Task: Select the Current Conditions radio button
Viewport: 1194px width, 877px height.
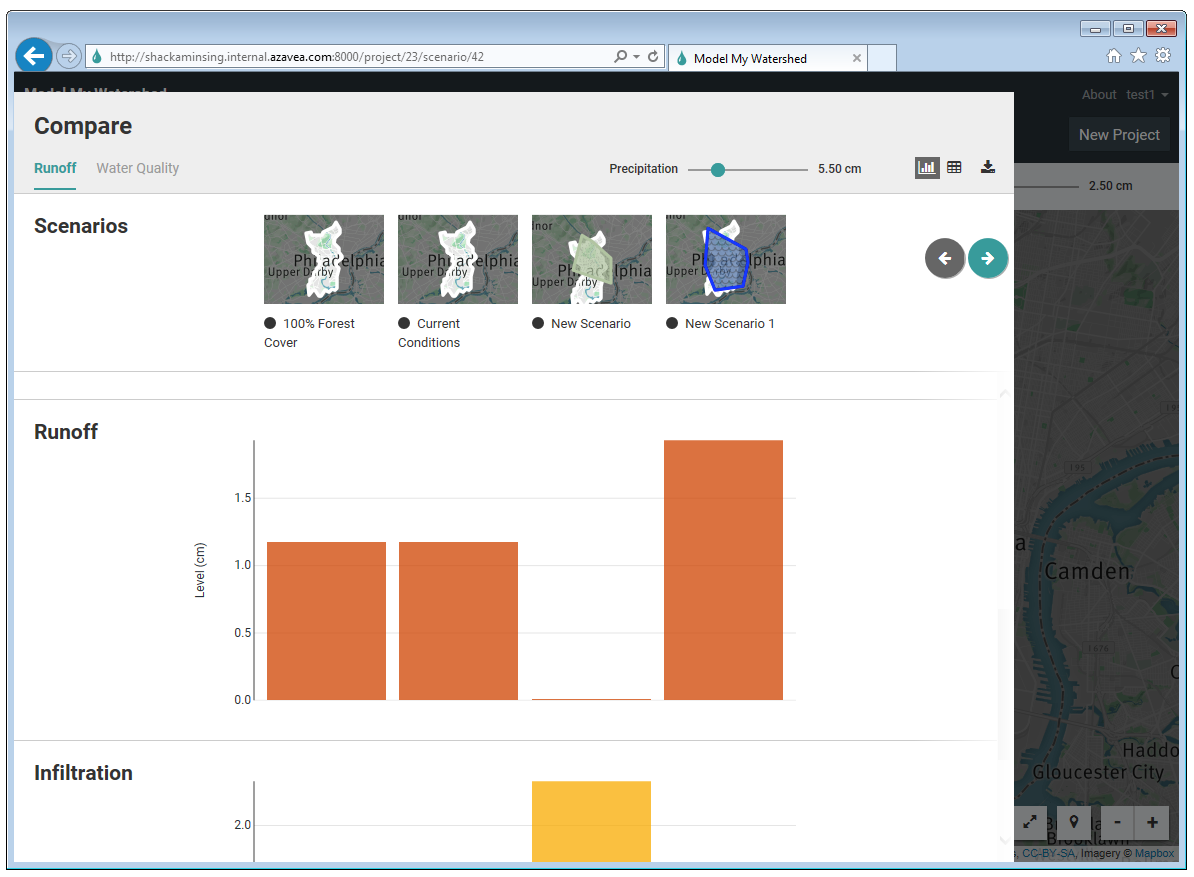Action: (x=403, y=322)
